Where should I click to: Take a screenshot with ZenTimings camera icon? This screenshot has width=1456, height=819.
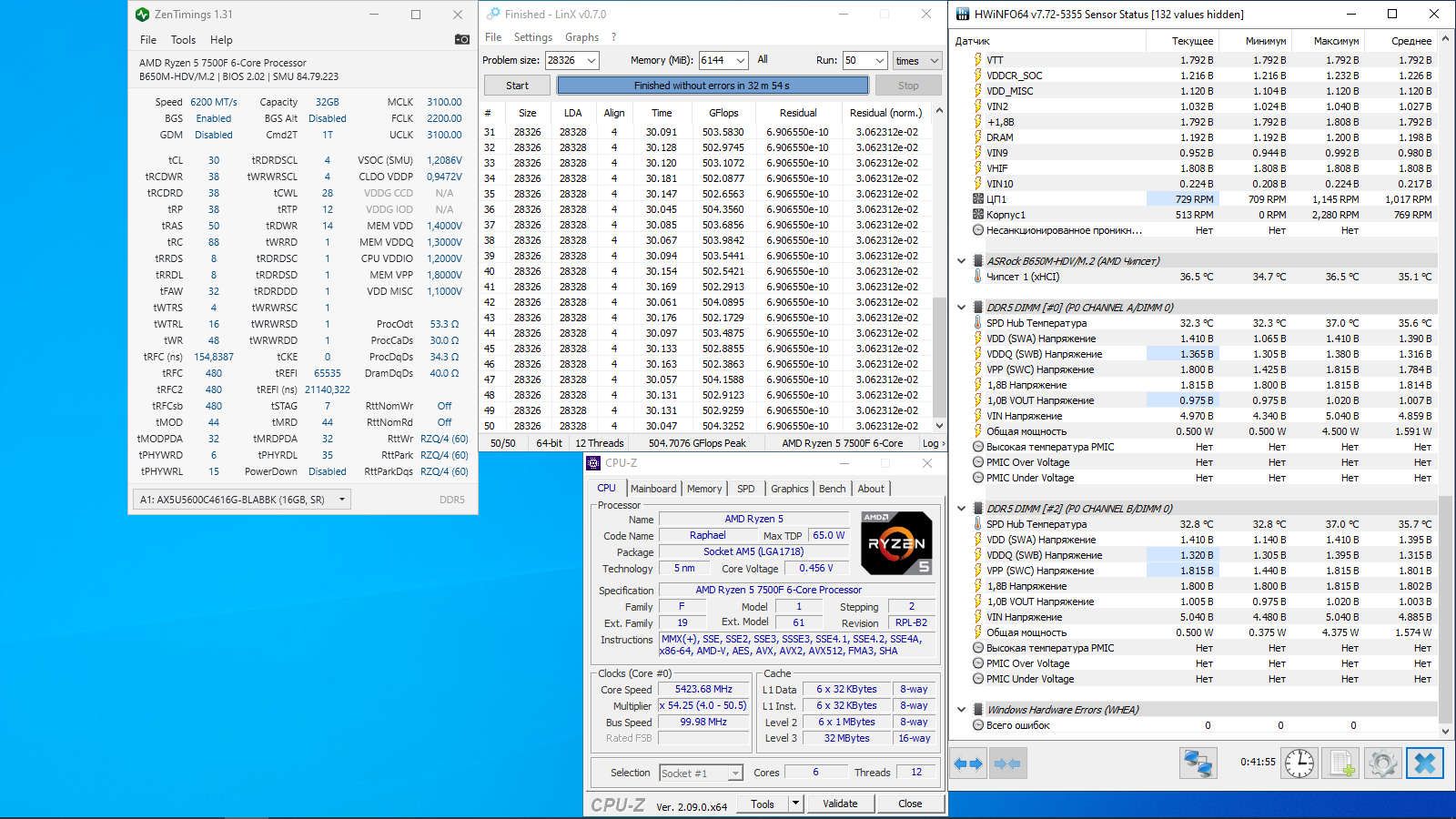(x=462, y=39)
